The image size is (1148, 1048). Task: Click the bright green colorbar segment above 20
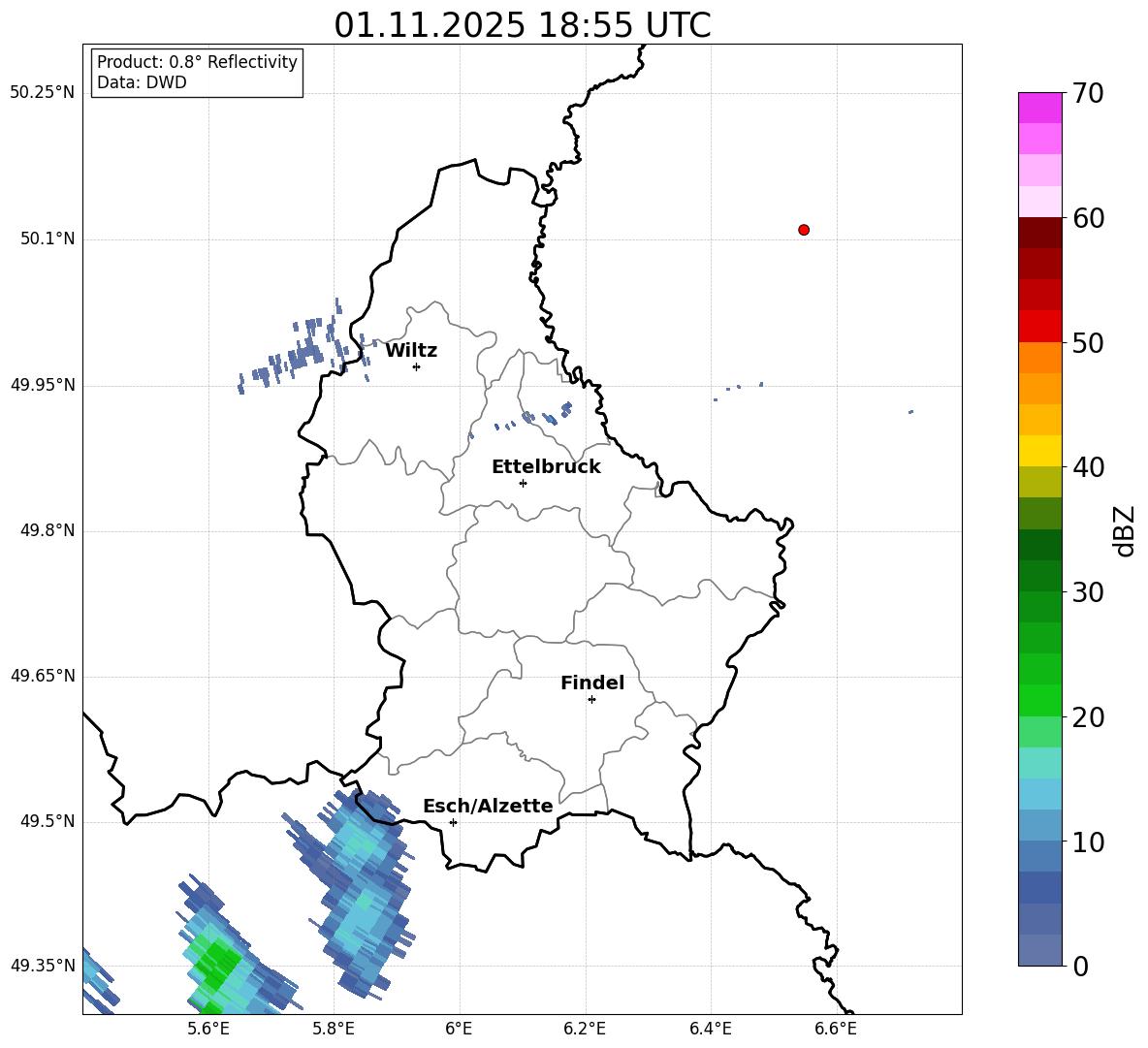point(1039,700)
